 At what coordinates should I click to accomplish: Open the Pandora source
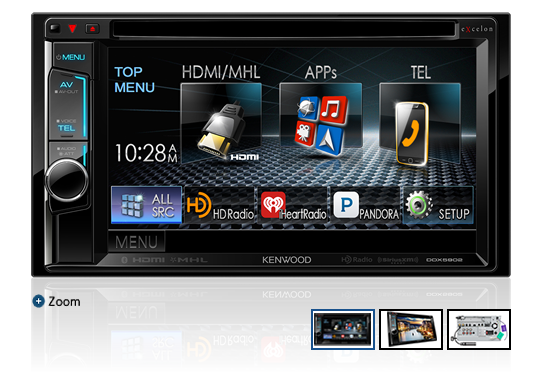pyautogui.click(x=365, y=205)
